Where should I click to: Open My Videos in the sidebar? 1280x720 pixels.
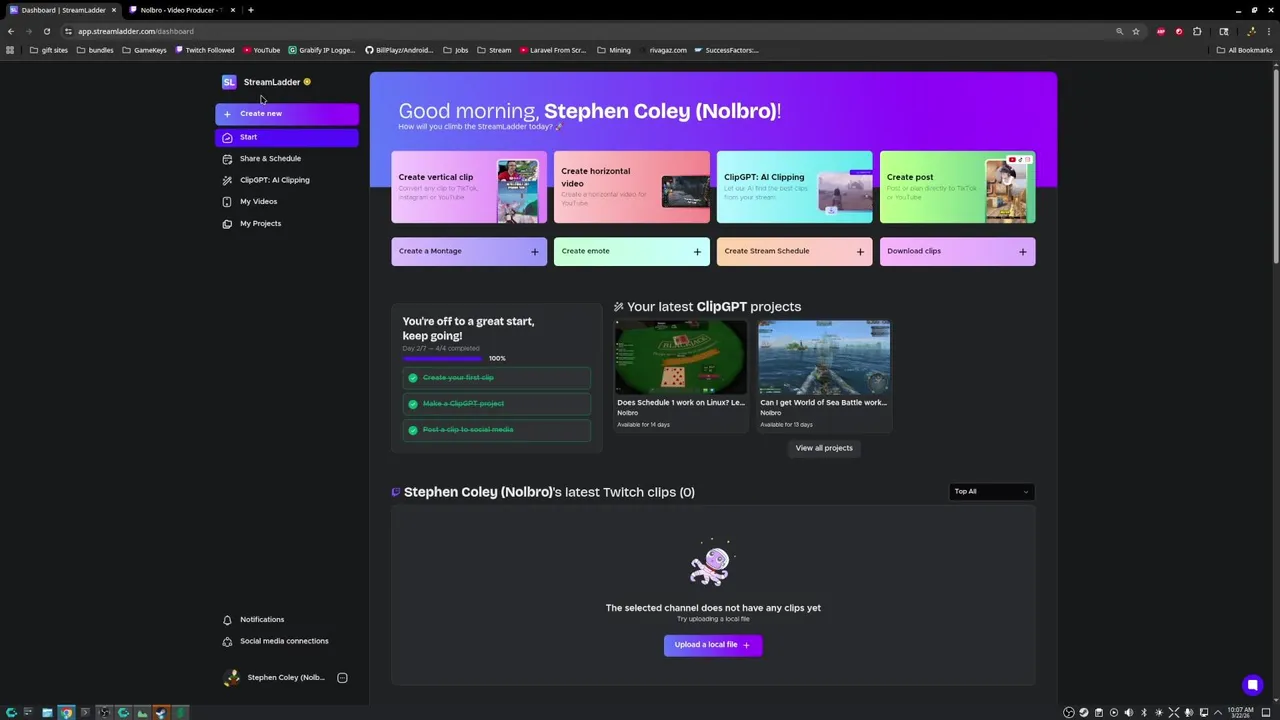287,202
